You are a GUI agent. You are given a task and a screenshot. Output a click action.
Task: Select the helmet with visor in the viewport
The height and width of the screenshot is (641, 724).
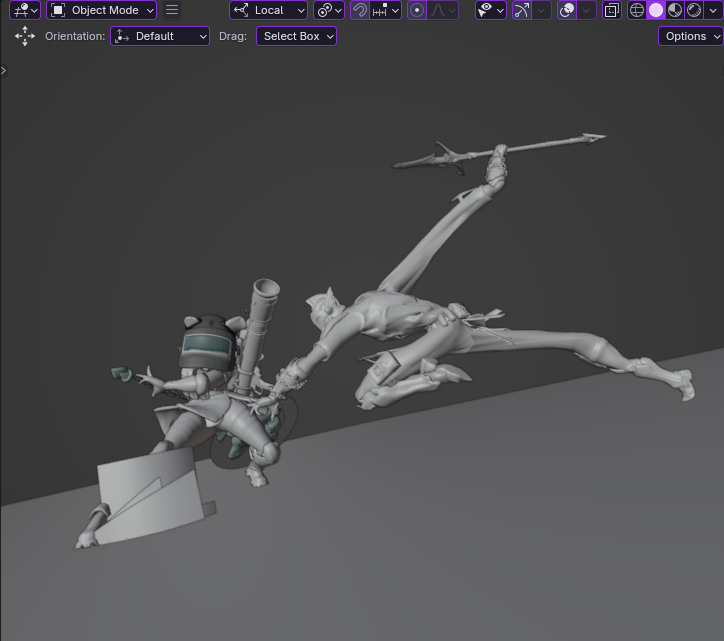click(208, 343)
